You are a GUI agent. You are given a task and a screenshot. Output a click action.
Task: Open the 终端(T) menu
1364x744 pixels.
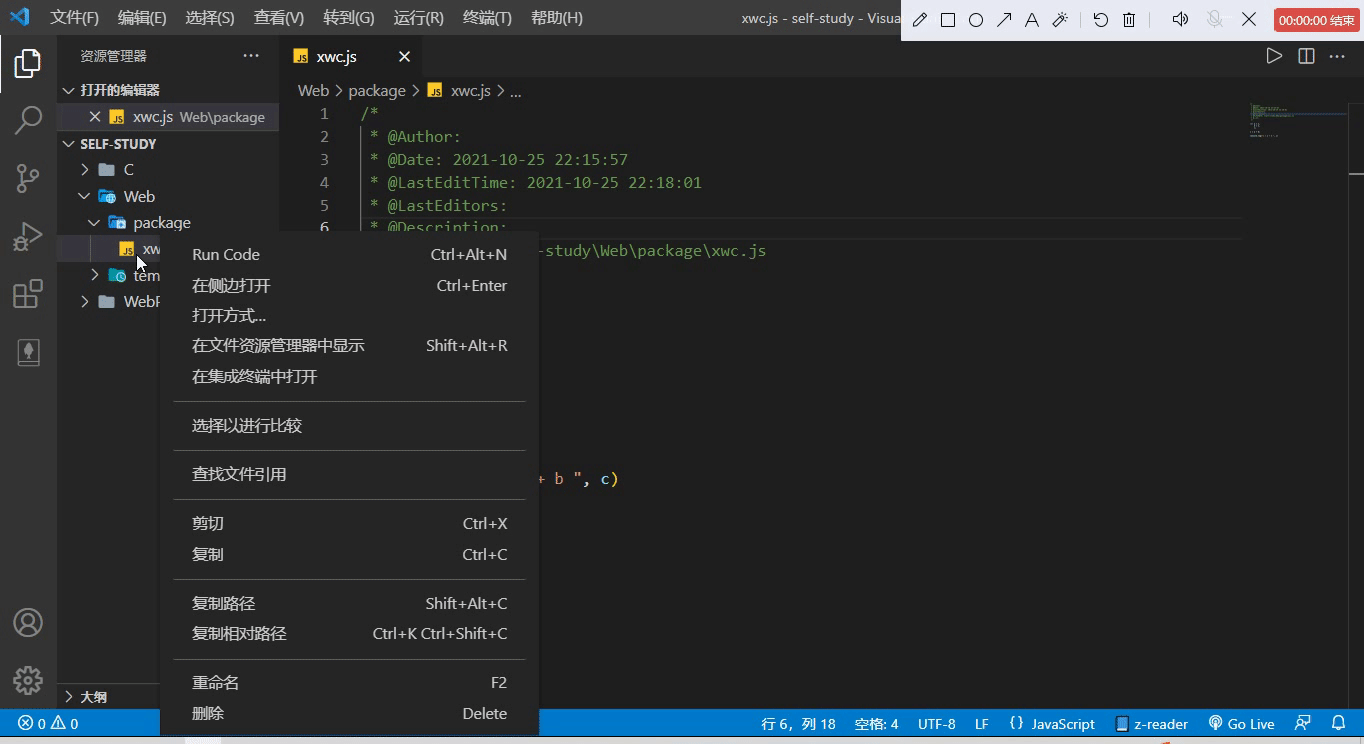point(488,18)
